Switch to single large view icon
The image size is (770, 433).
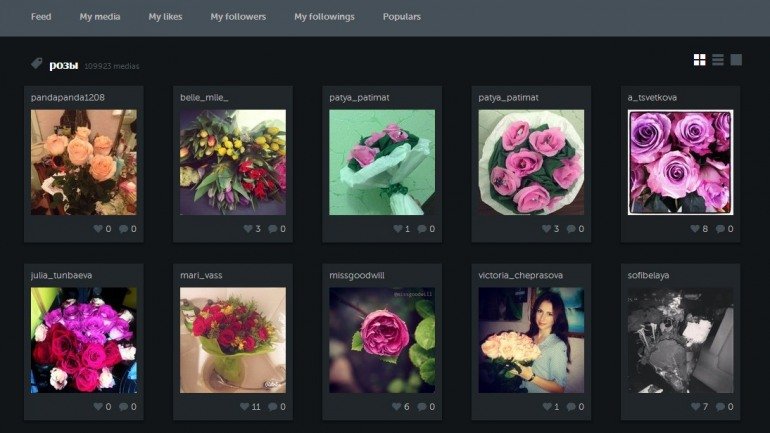tap(736, 60)
